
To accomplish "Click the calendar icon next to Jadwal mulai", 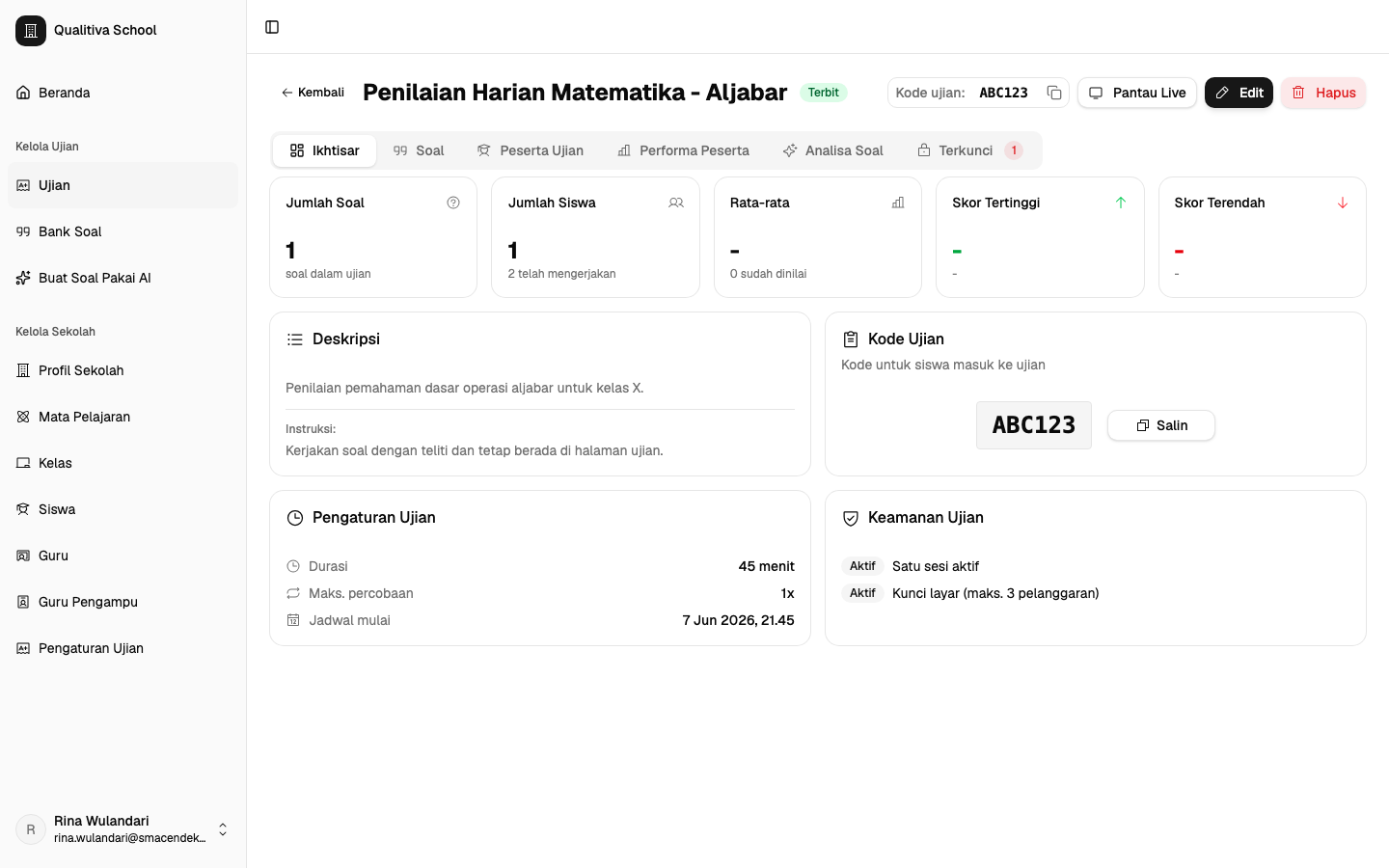I will (x=293, y=620).
